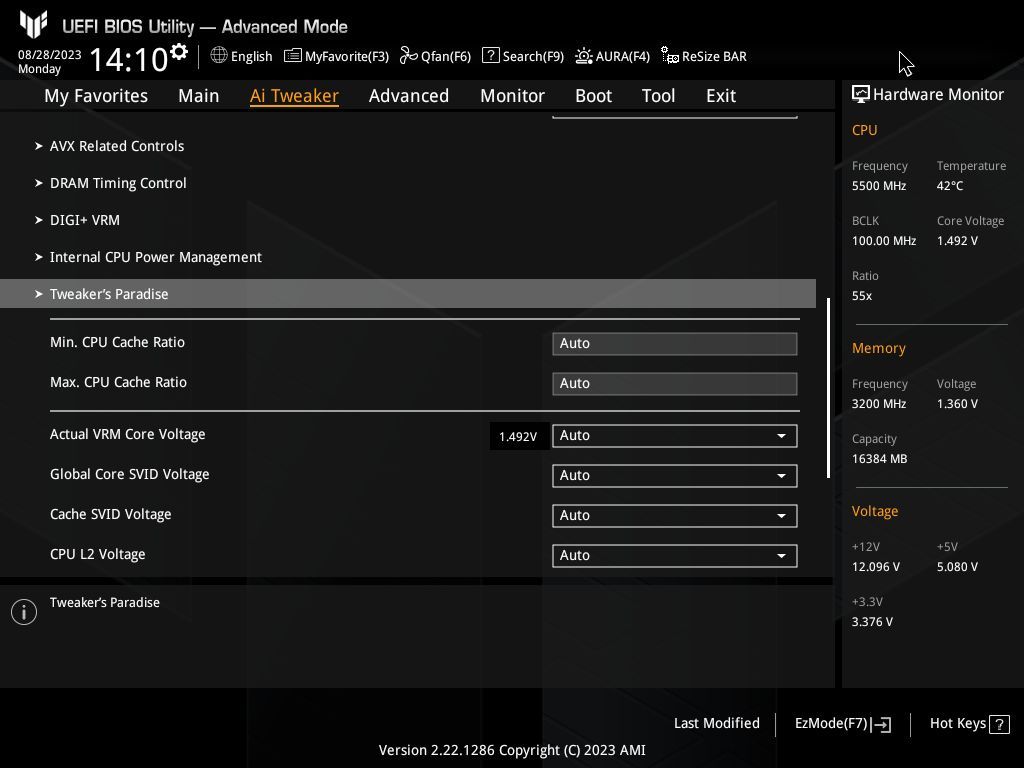Click the vertical scrollbar thumb
The height and width of the screenshot is (768, 1024).
[828, 388]
